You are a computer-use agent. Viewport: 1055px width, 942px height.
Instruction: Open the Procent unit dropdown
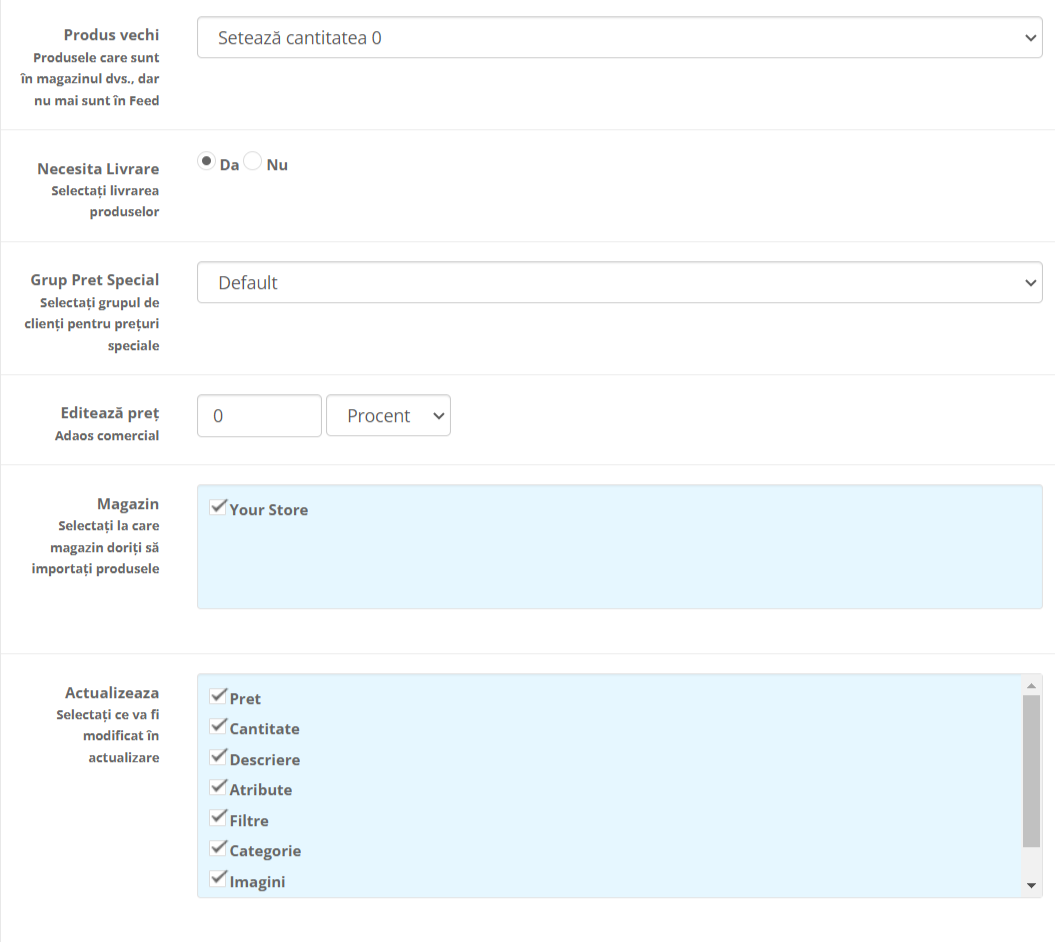(x=388, y=416)
